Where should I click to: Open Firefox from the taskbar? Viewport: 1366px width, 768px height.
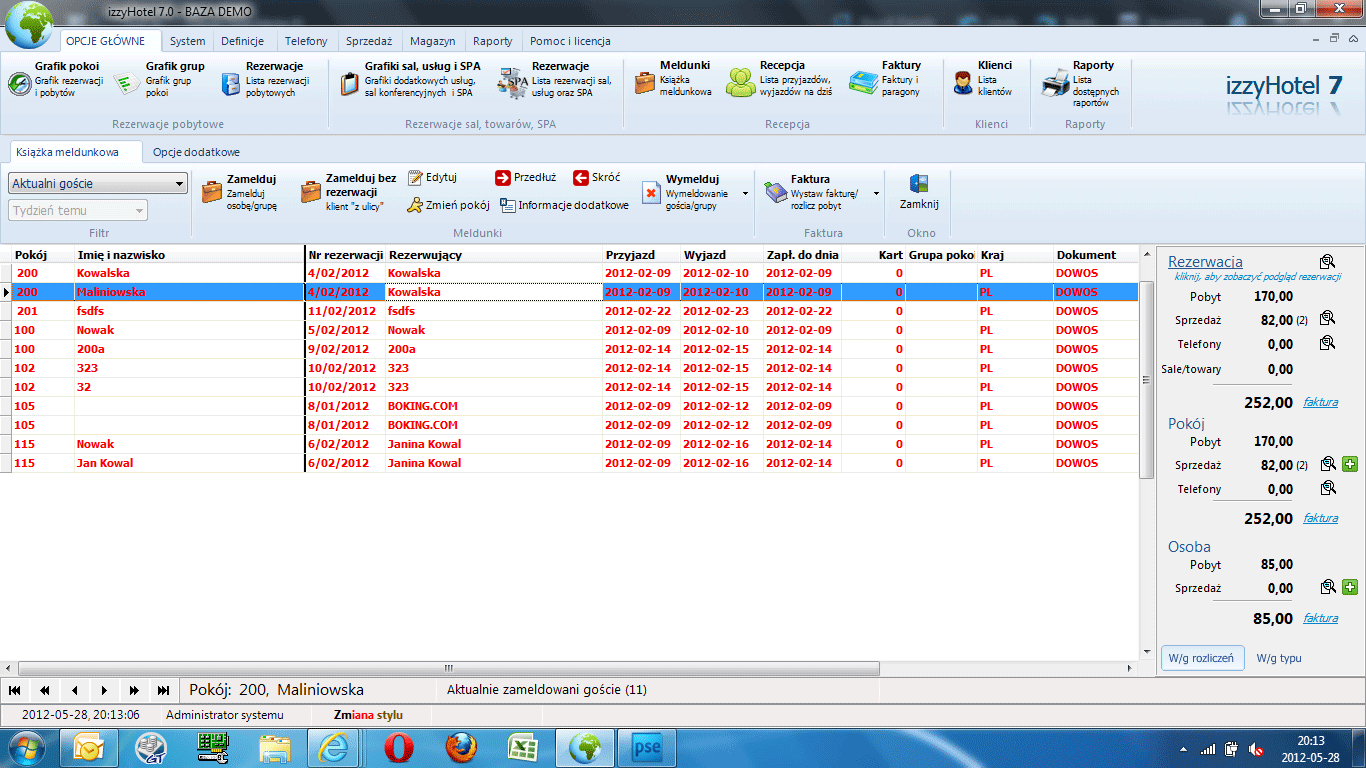click(461, 747)
